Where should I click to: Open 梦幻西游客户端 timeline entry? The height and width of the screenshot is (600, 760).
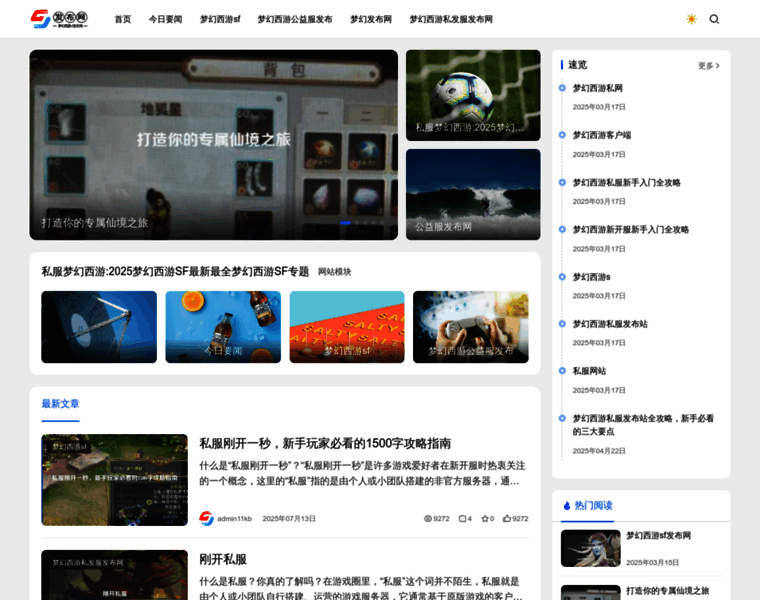[602, 135]
